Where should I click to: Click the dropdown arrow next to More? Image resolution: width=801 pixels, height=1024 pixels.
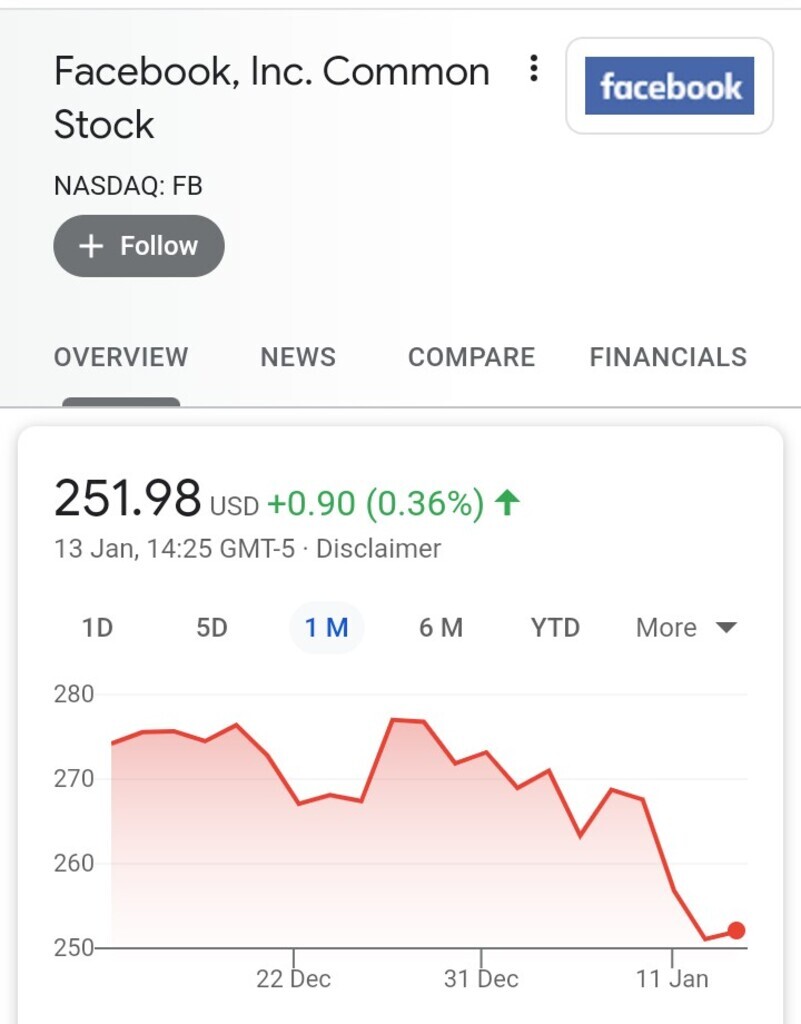tap(726, 628)
